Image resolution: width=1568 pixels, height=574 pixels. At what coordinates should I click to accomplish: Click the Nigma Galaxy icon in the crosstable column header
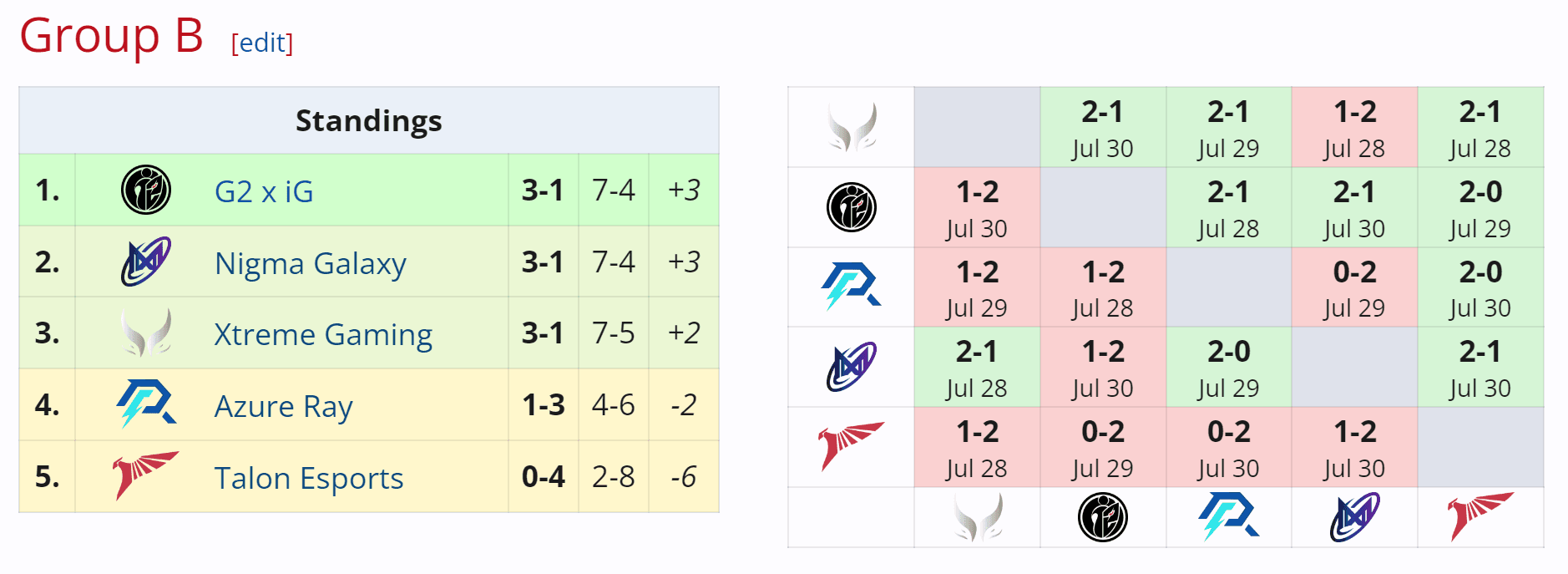coord(1354,516)
